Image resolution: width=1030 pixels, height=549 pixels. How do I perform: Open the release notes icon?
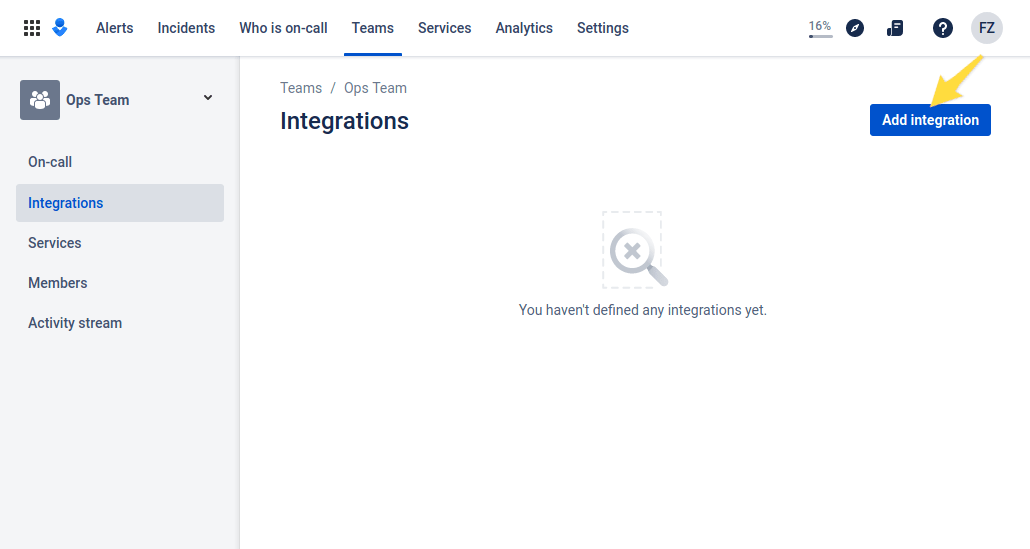[x=895, y=28]
